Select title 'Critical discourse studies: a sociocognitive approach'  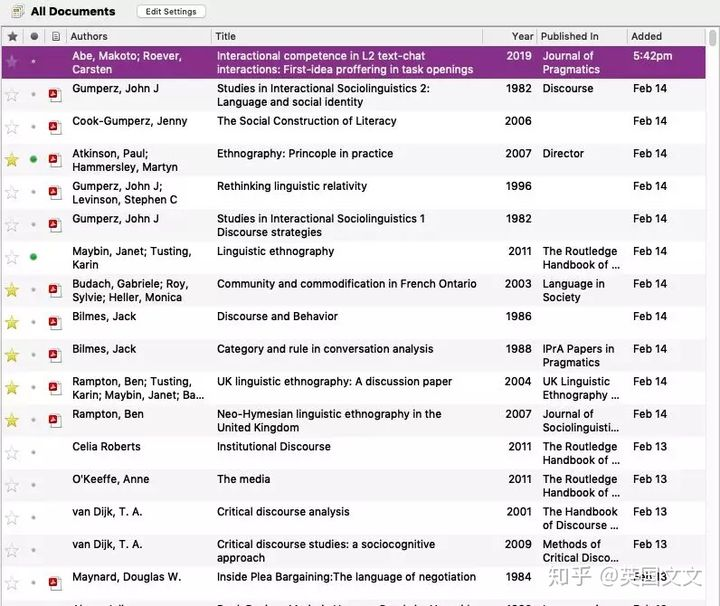click(x=326, y=551)
